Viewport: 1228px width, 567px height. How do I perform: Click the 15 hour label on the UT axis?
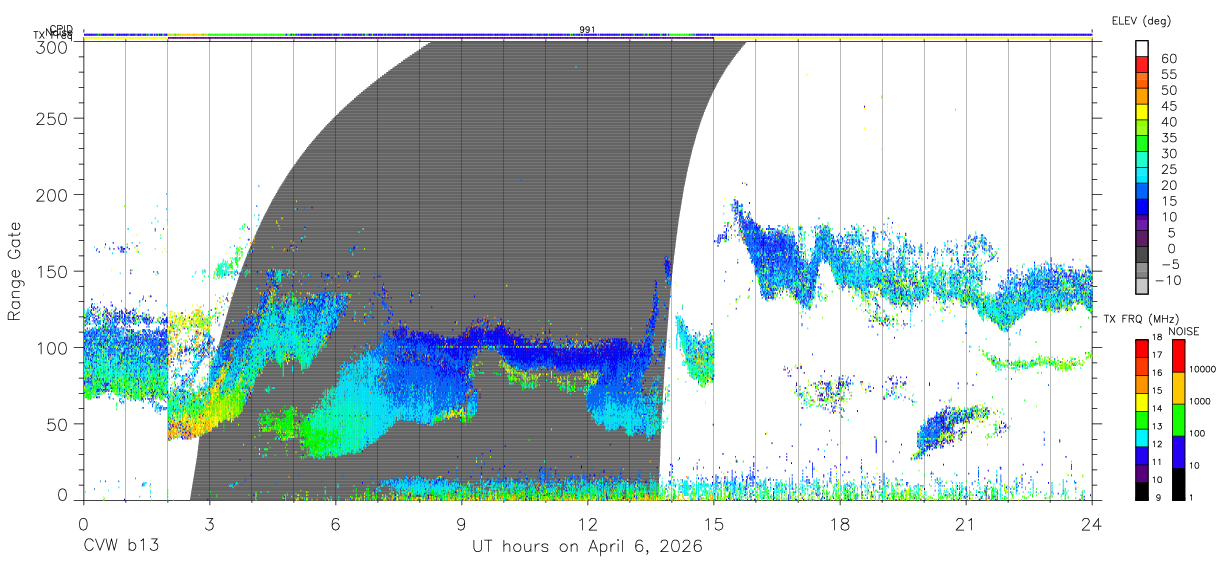point(713,524)
